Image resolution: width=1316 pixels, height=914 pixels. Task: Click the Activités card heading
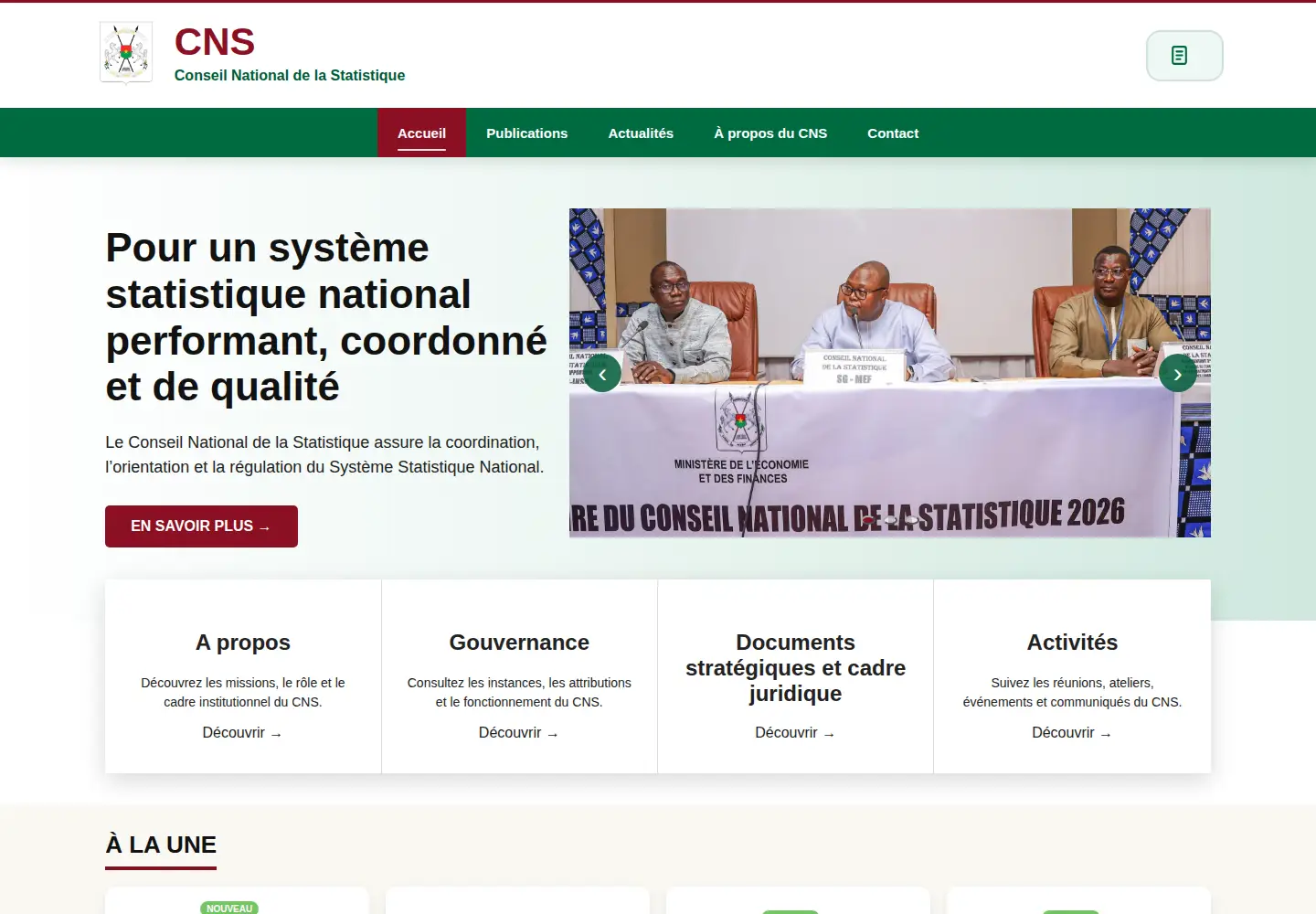click(x=1072, y=643)
